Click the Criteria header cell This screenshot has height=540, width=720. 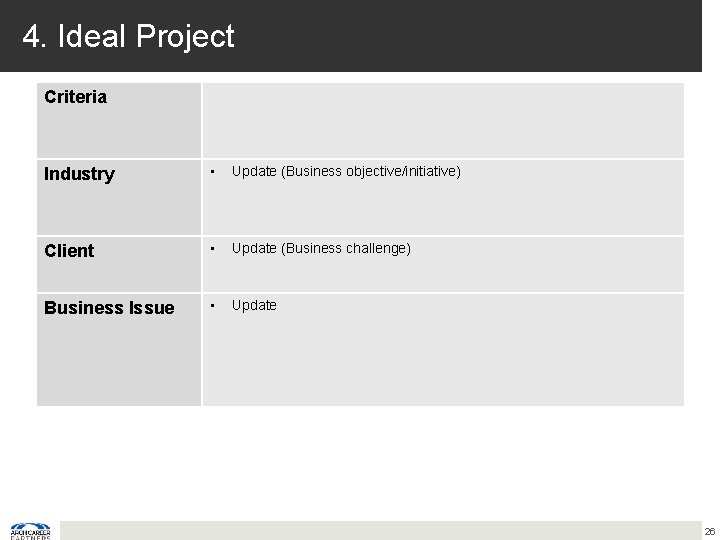click(76, 98)
